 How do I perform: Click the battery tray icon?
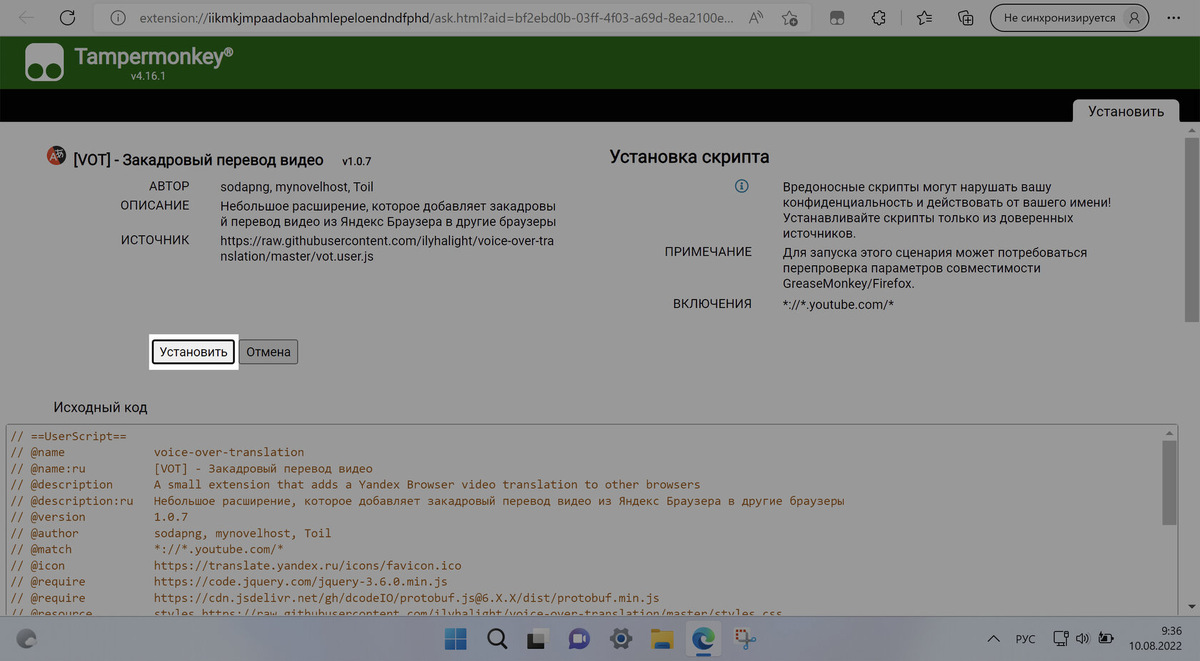(x=1106, y=638)
